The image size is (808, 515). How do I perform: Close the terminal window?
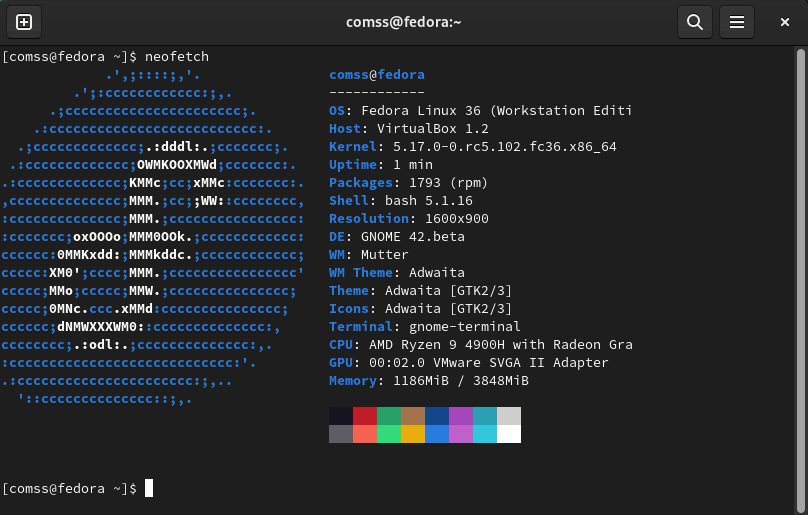pos(784,22)
